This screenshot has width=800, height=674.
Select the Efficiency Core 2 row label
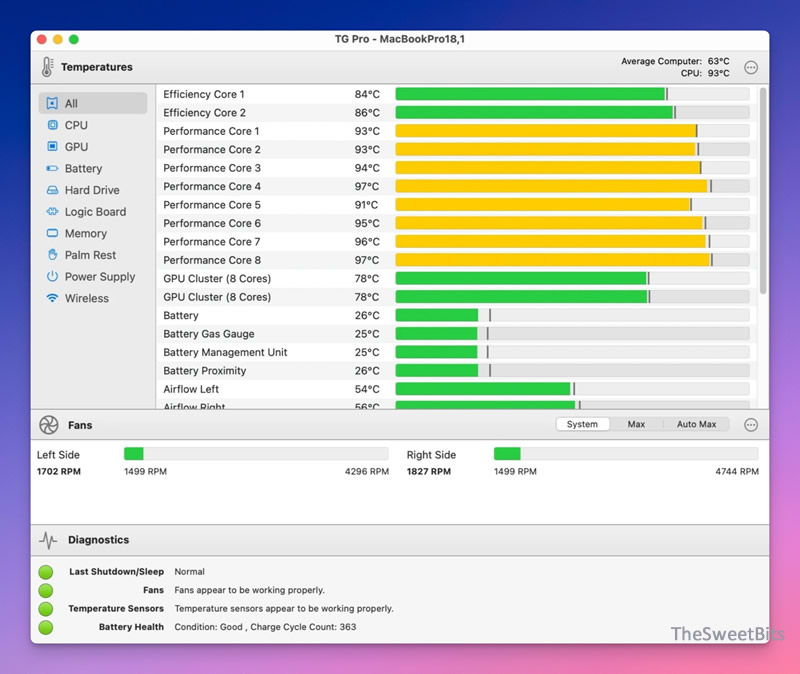click(204, 113)
